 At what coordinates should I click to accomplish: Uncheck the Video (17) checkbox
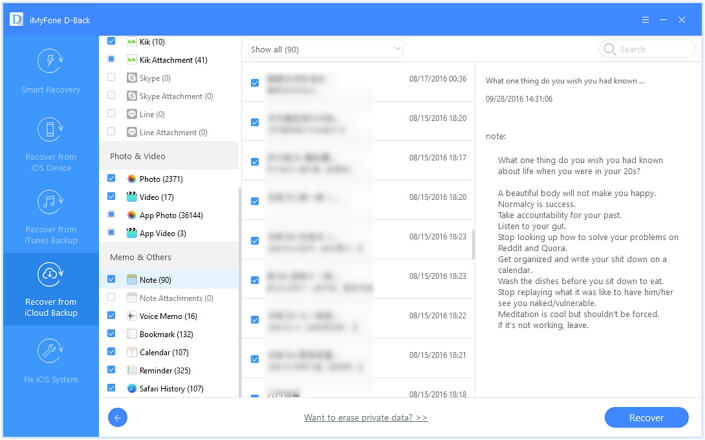pyautogui.click(x=111, y=197)
